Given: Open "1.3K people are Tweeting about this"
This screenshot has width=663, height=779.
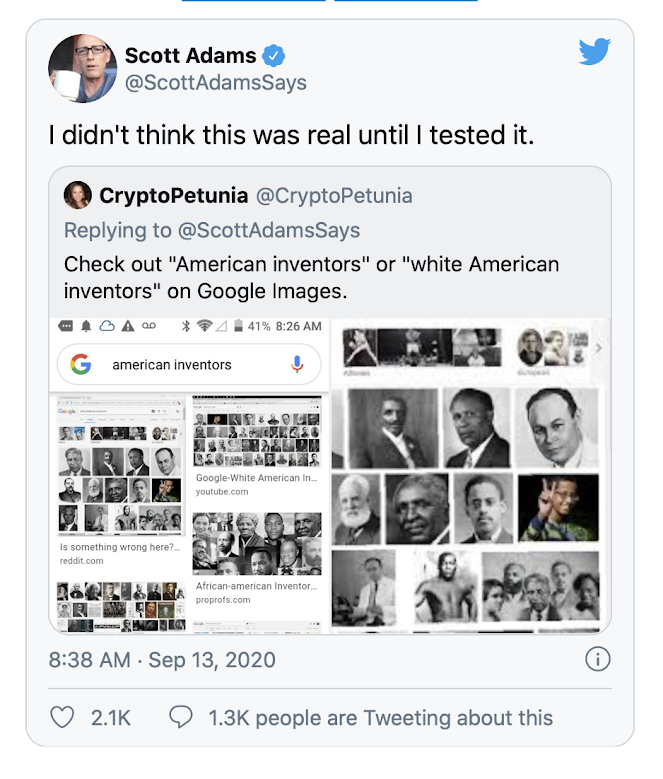Looking at the screenshot, I should click(x=380, y=717).
